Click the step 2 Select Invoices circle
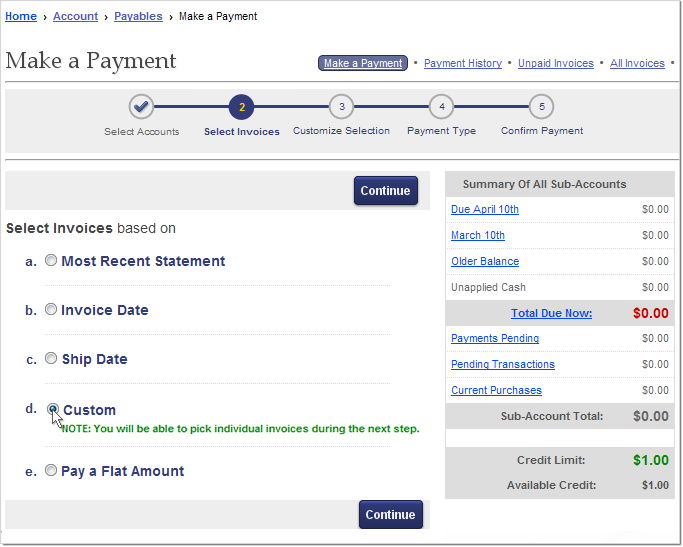This screenshot has height=547, width=683. [x=241, y=107]
